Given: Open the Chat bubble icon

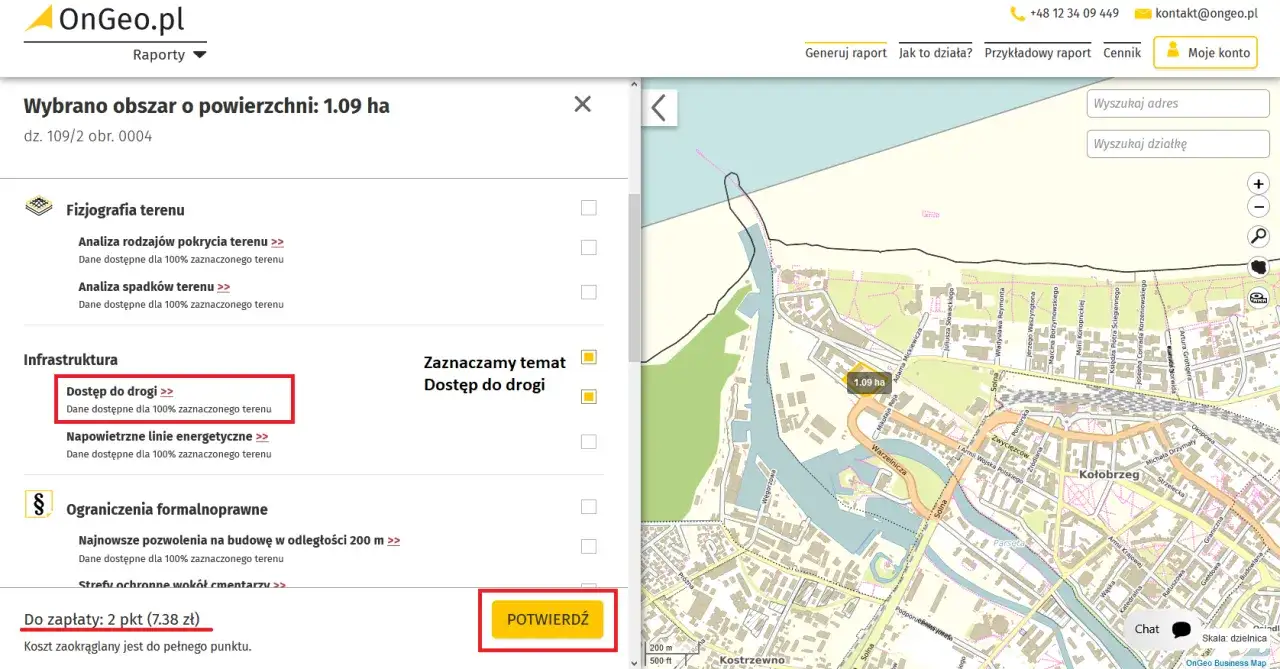Looking at the screenshot, I should [1180, 629].
